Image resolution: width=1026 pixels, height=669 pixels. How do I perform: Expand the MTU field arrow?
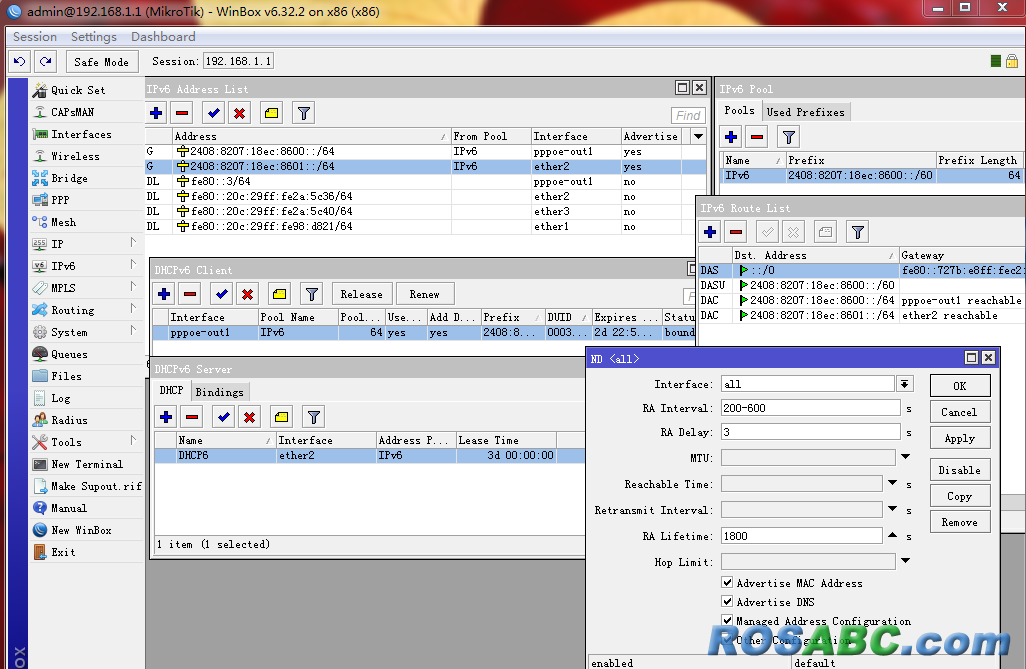(x=906, y=457)
